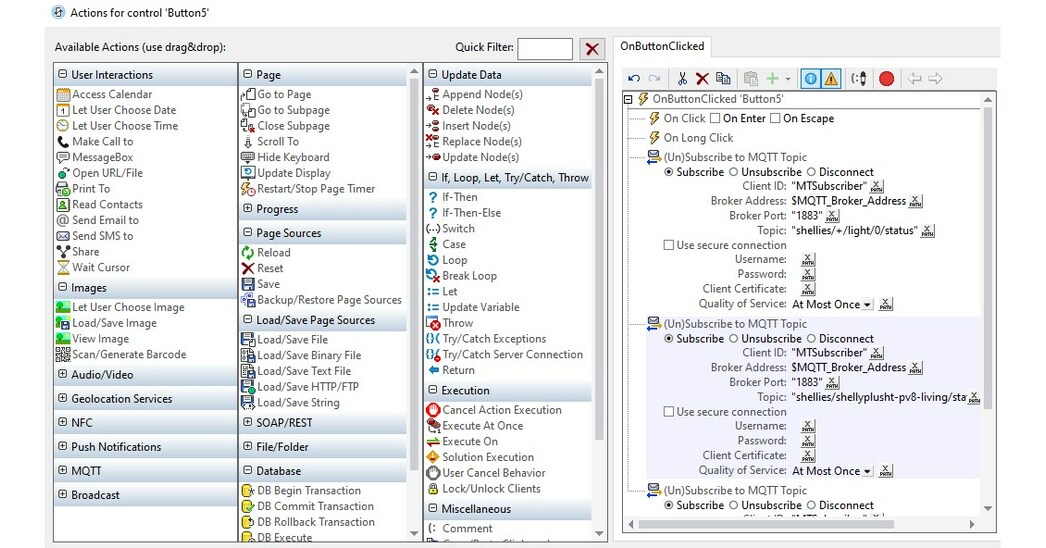Click the red X delete toolbar icon
Viewport: 1046px width, 548px height.
(702, 79)
